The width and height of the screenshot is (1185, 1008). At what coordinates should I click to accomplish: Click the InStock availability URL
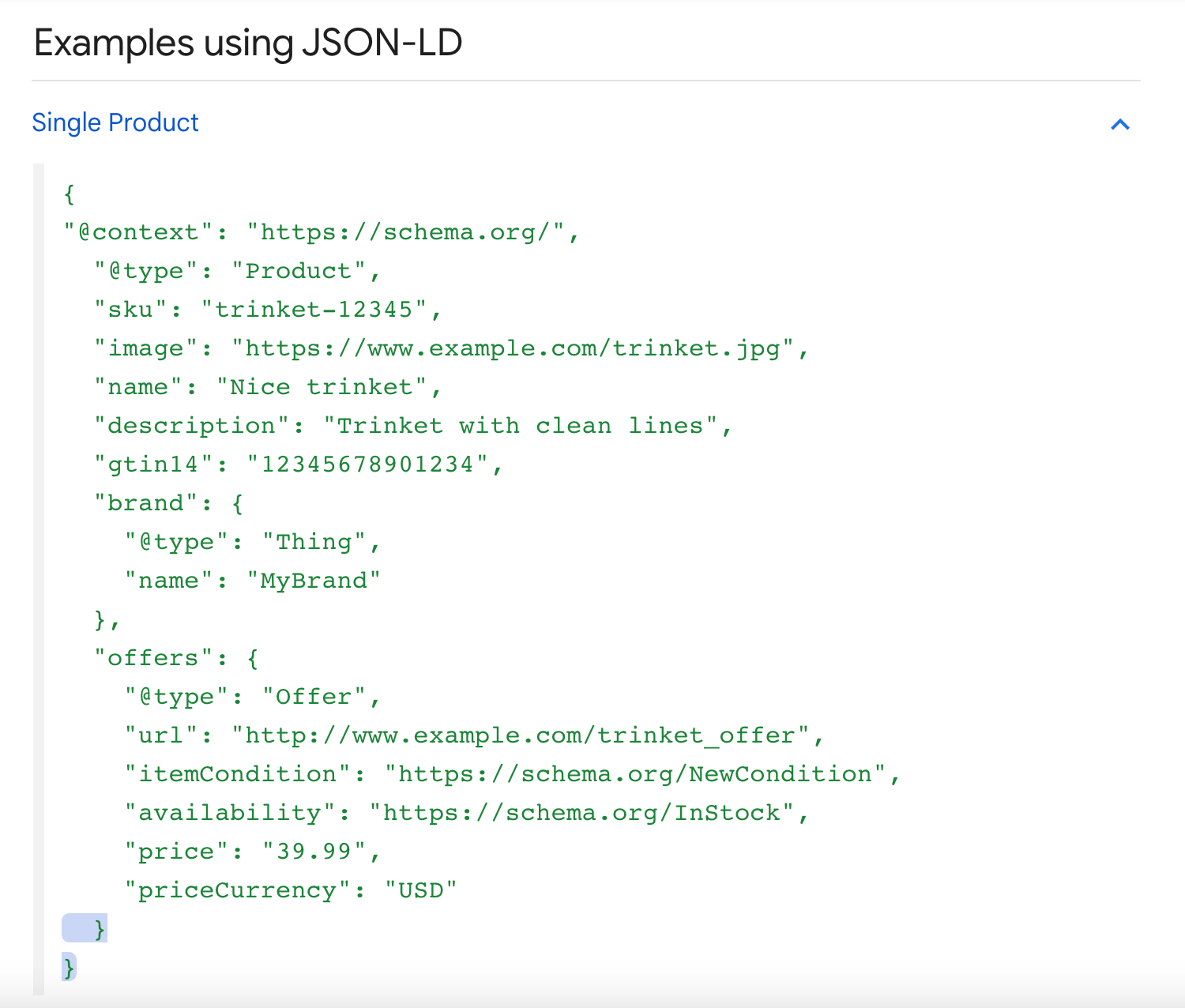[x=581, y=813]
